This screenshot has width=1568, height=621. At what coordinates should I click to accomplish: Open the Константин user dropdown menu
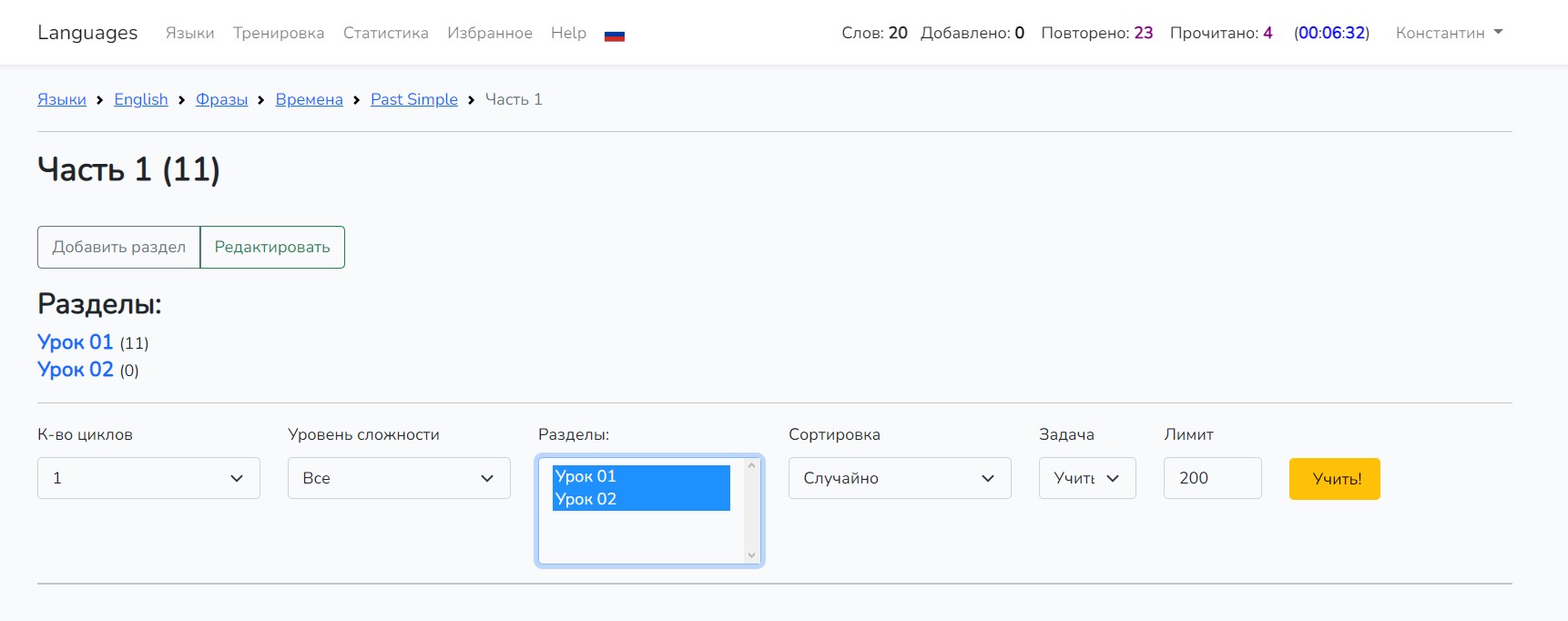(x=1448, y=33)
